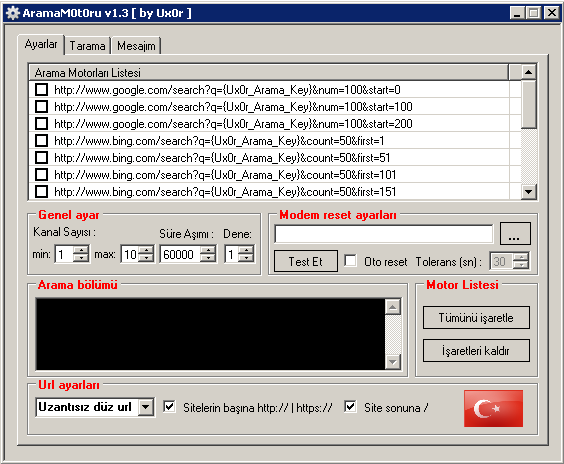This screenshot has height=464, width=564.
Task: Uncheck the Site sonuna / option
Action: (x=350, y=407)
